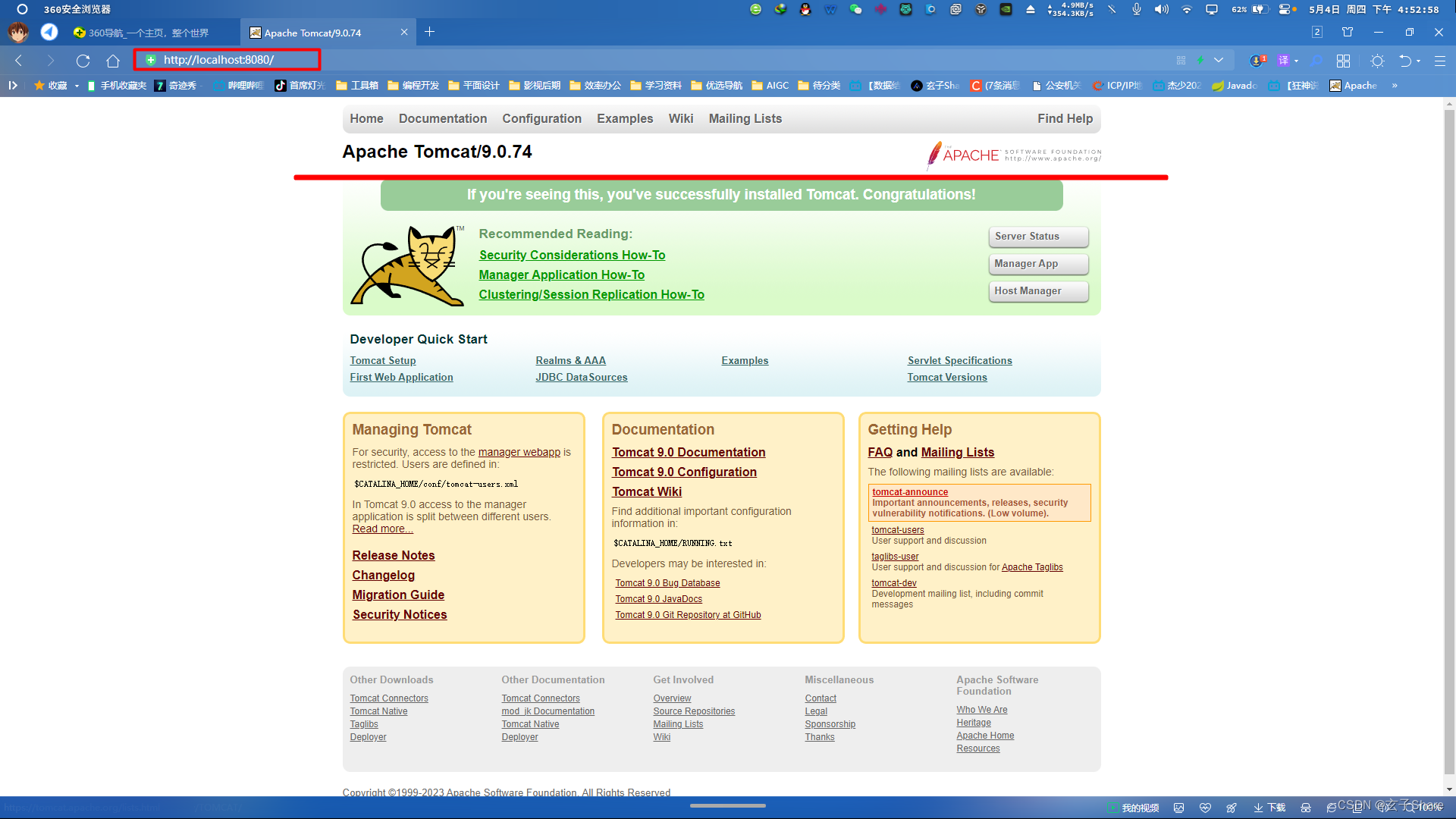Click the Apache Software Foundation logo

[x=1014, y=155]
